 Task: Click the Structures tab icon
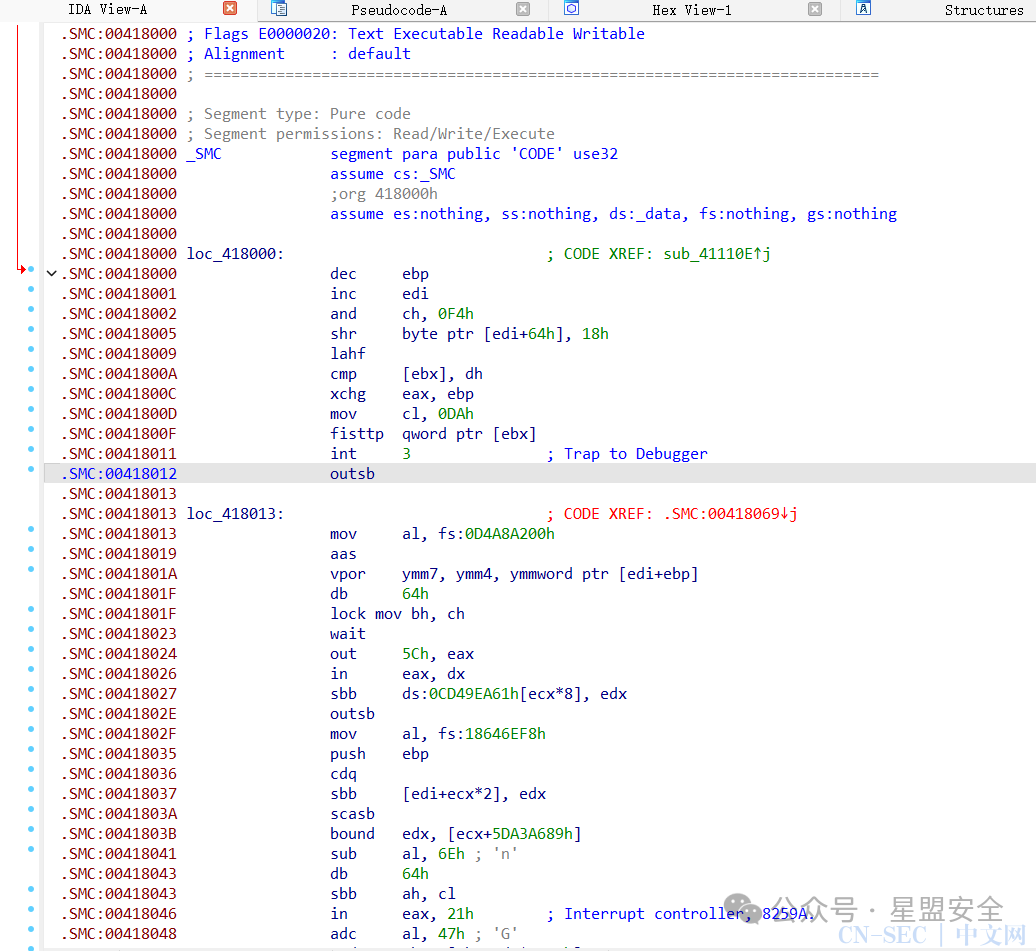click(x=863, y=9)
